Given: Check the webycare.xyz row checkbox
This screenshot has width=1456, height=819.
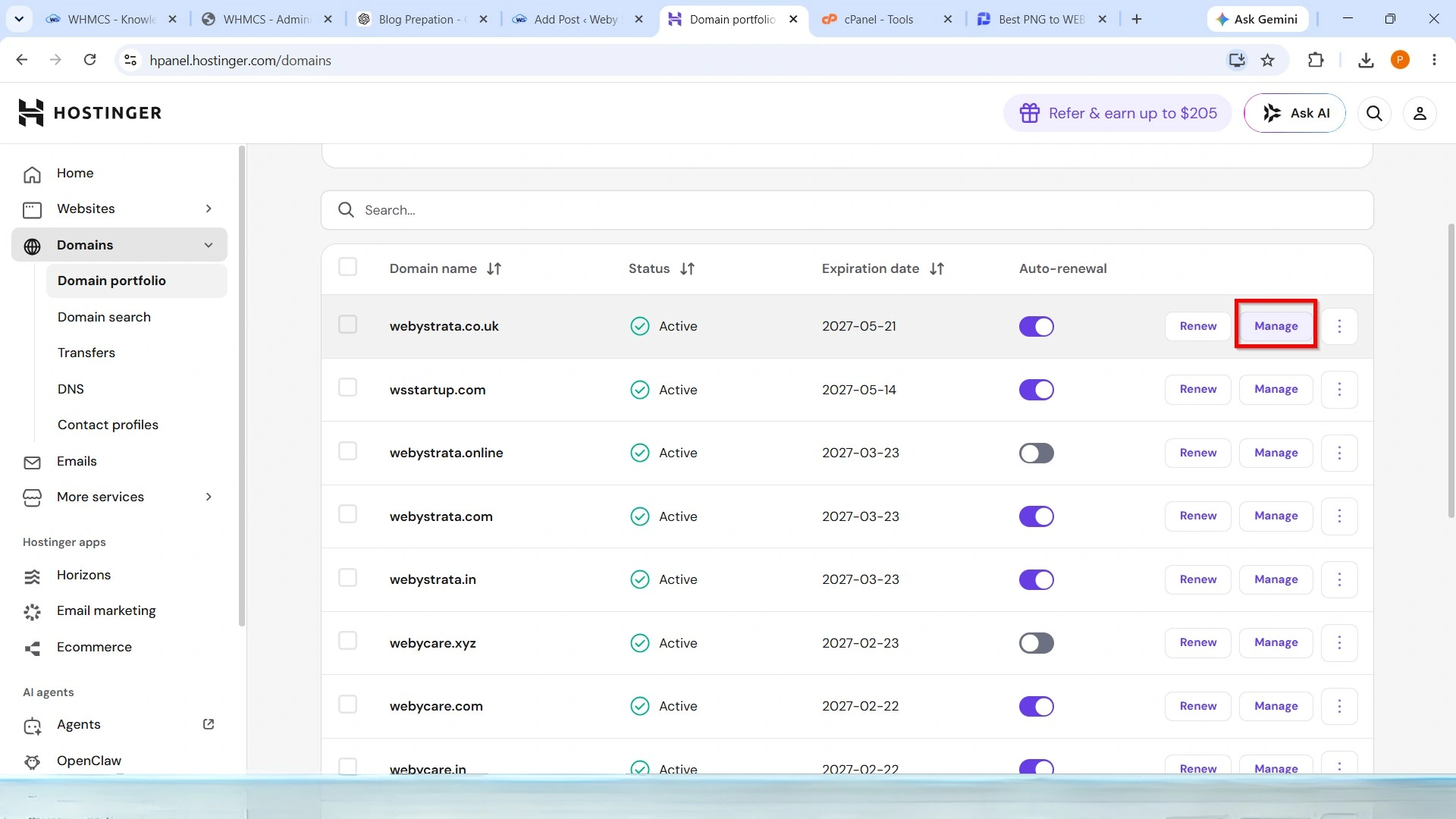Looking at the screenshot, I should click(347, 641).
